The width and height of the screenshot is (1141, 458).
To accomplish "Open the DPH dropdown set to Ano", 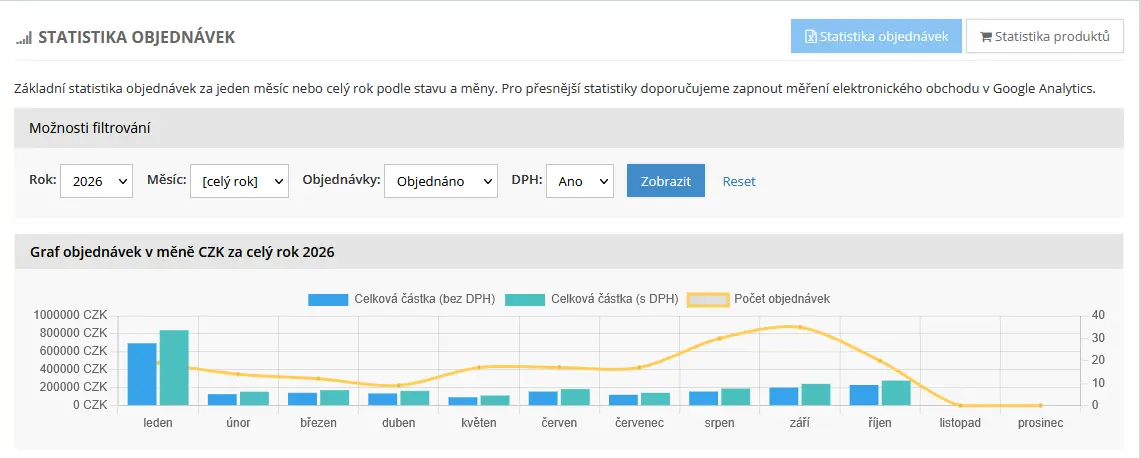I will [x=580, y=181].
